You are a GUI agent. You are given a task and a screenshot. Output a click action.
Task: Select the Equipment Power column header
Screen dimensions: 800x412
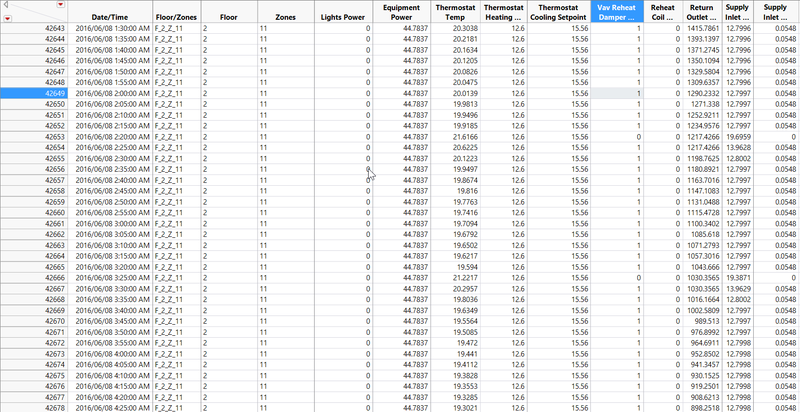click(x=402, y=12)
